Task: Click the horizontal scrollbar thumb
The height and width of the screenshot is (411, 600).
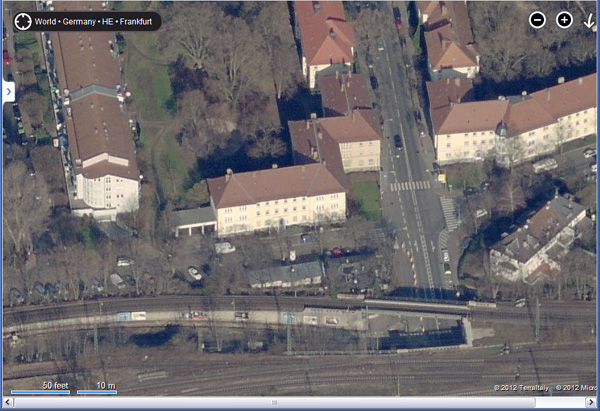Action: pyautogui.click(x=274, y=402)
